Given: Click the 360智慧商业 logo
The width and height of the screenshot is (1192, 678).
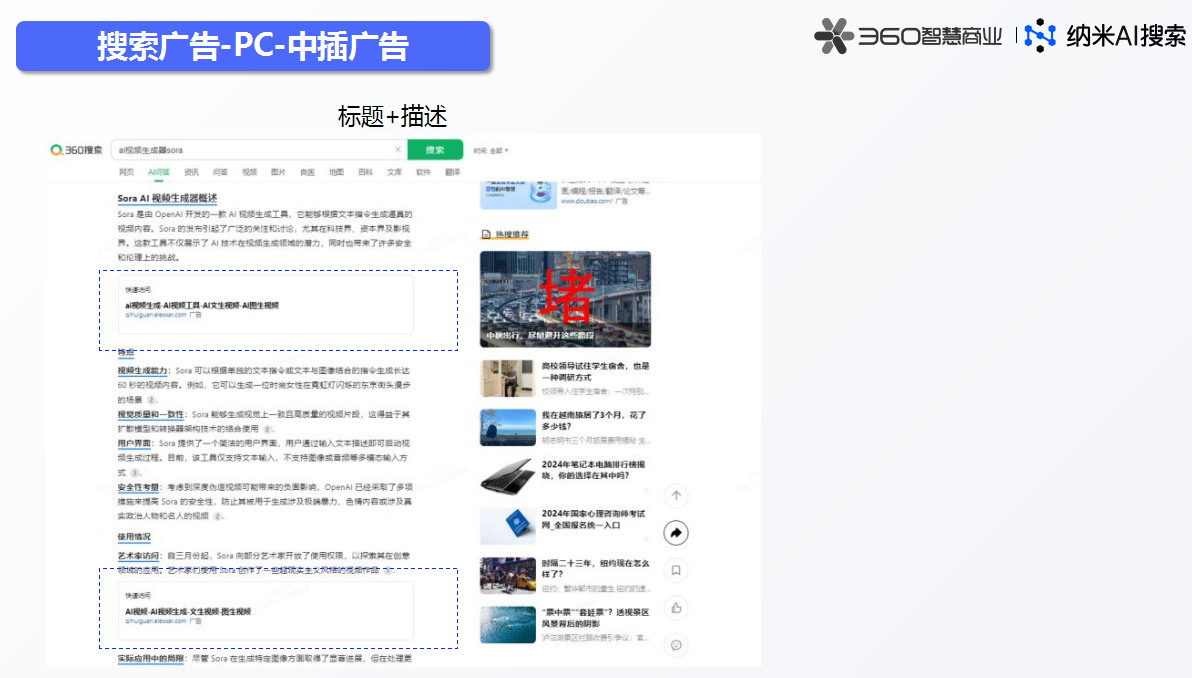Looking at the screenshot, I should tap(908, 36).
